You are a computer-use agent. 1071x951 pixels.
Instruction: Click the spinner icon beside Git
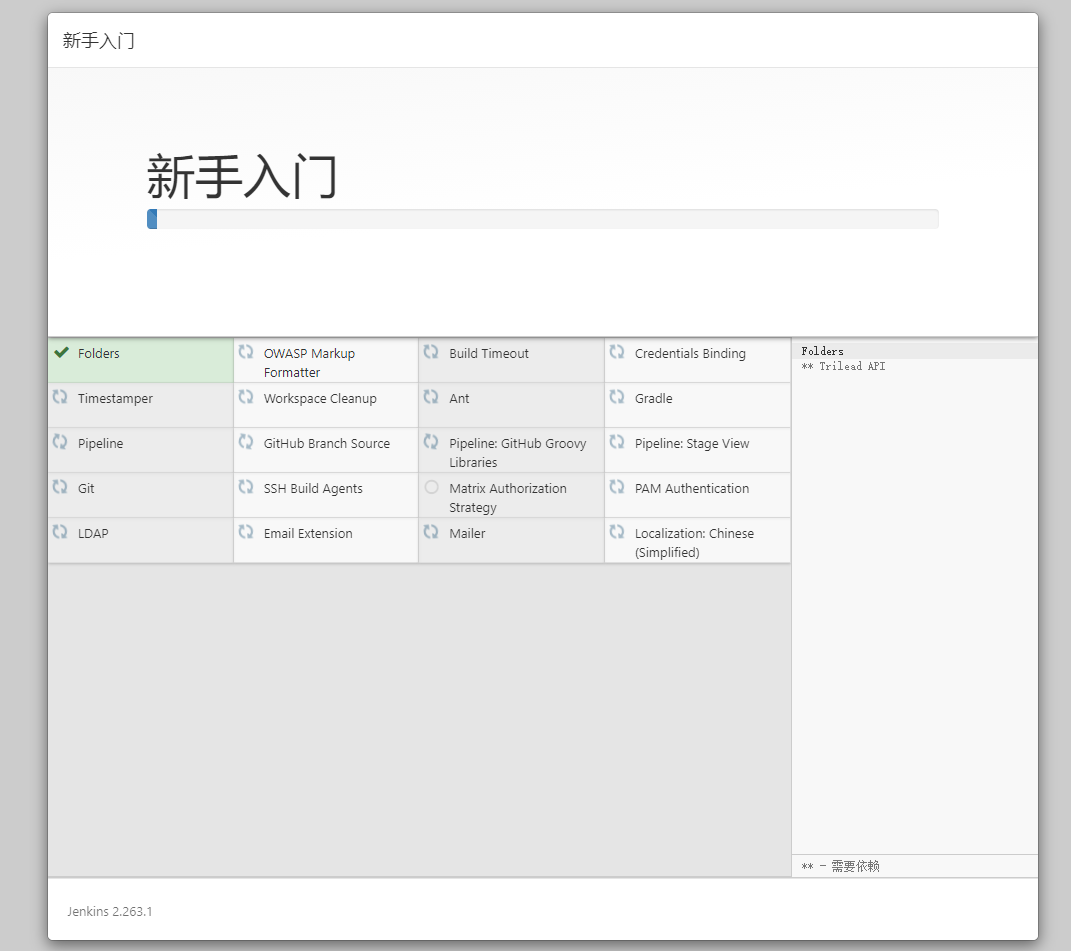click(60, 487)
